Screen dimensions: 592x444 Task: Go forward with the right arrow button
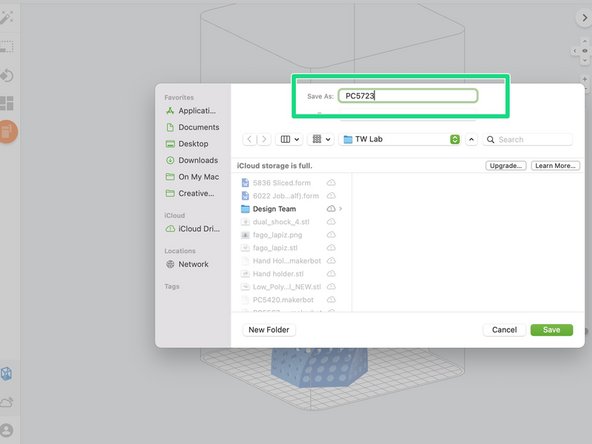264,139
